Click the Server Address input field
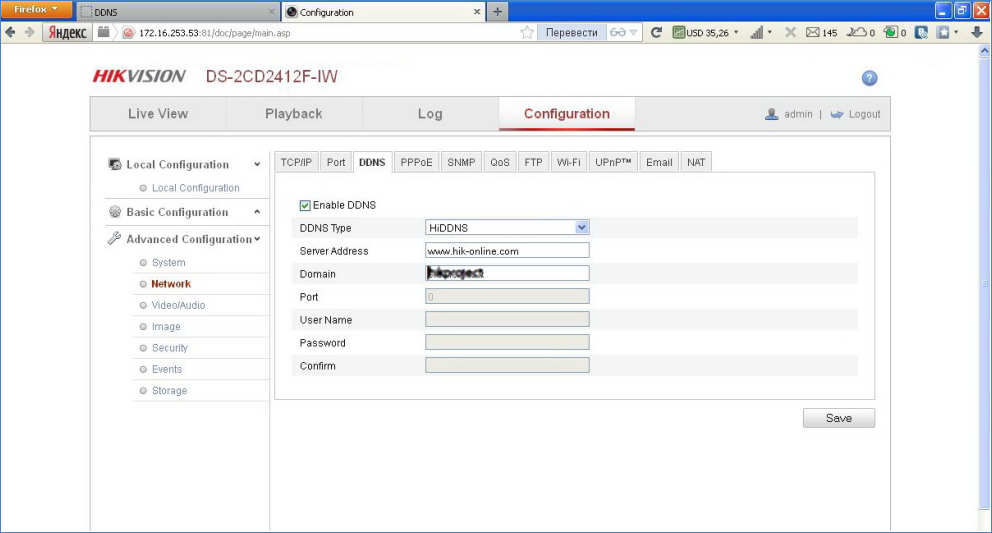 (507, 251)
